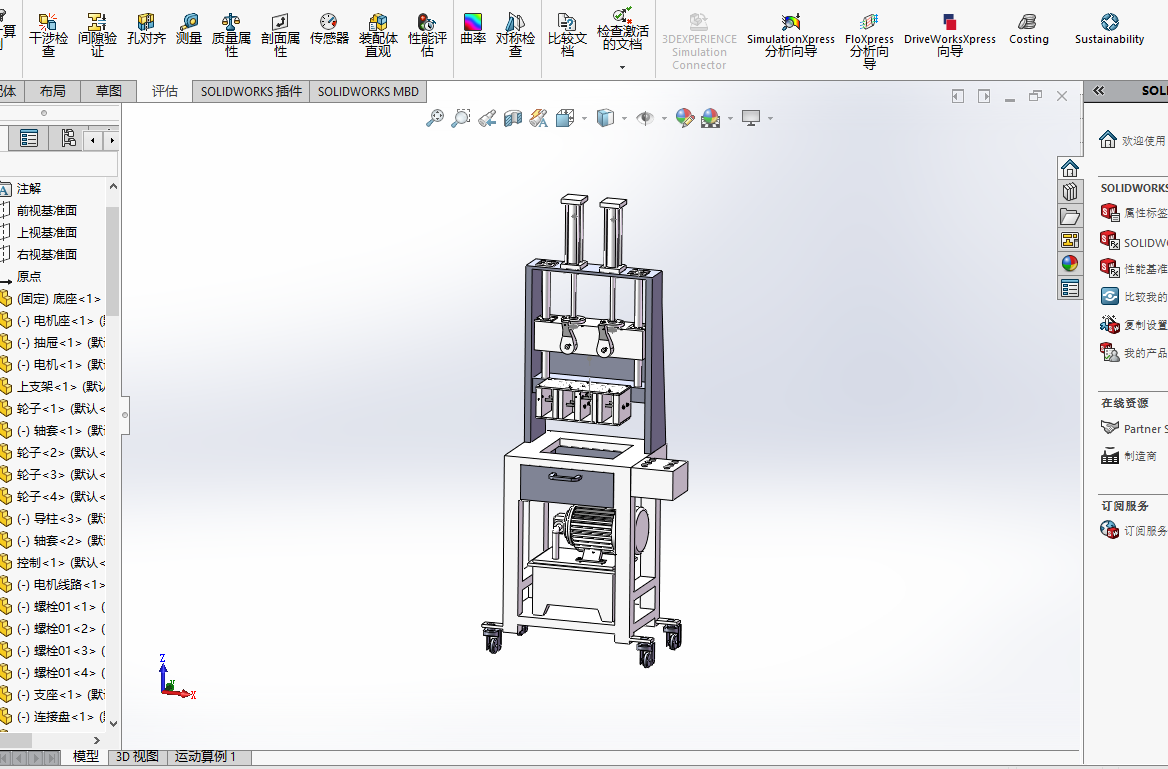Click 性能基准 link in task pane

(x=1145, y=269)
